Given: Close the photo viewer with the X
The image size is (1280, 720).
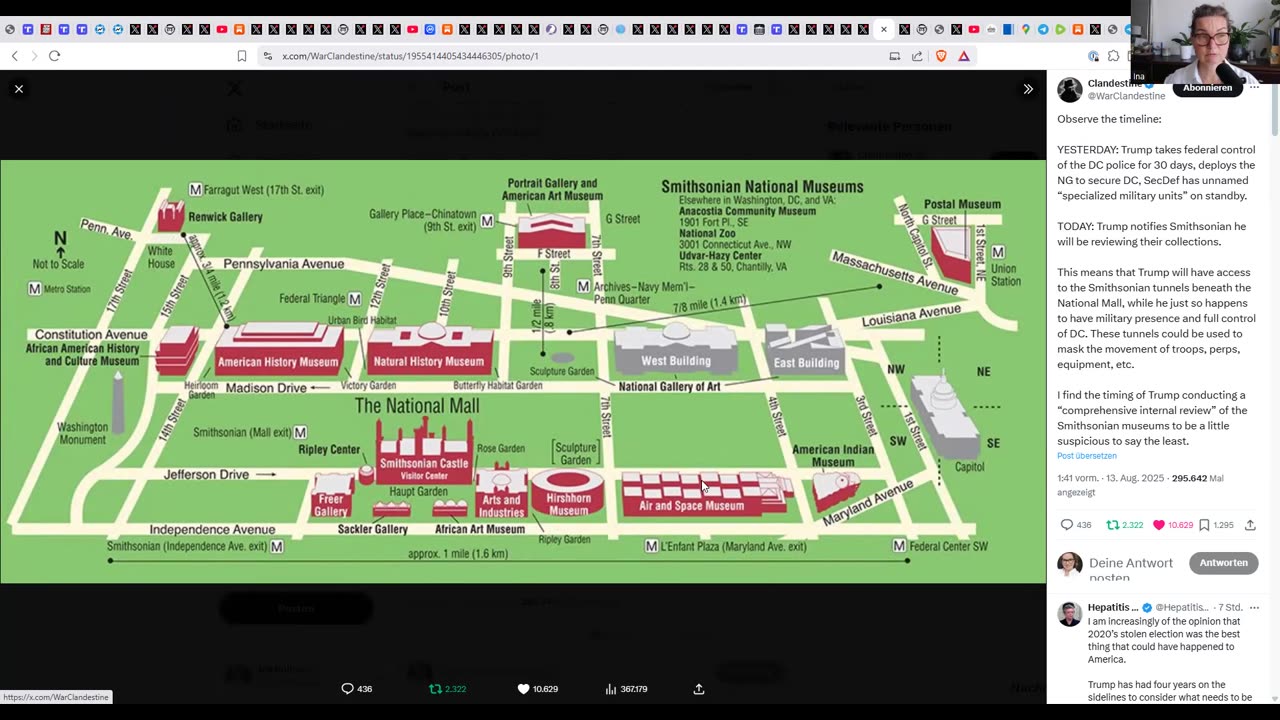Looking at the screenshot, I should 19,89.
